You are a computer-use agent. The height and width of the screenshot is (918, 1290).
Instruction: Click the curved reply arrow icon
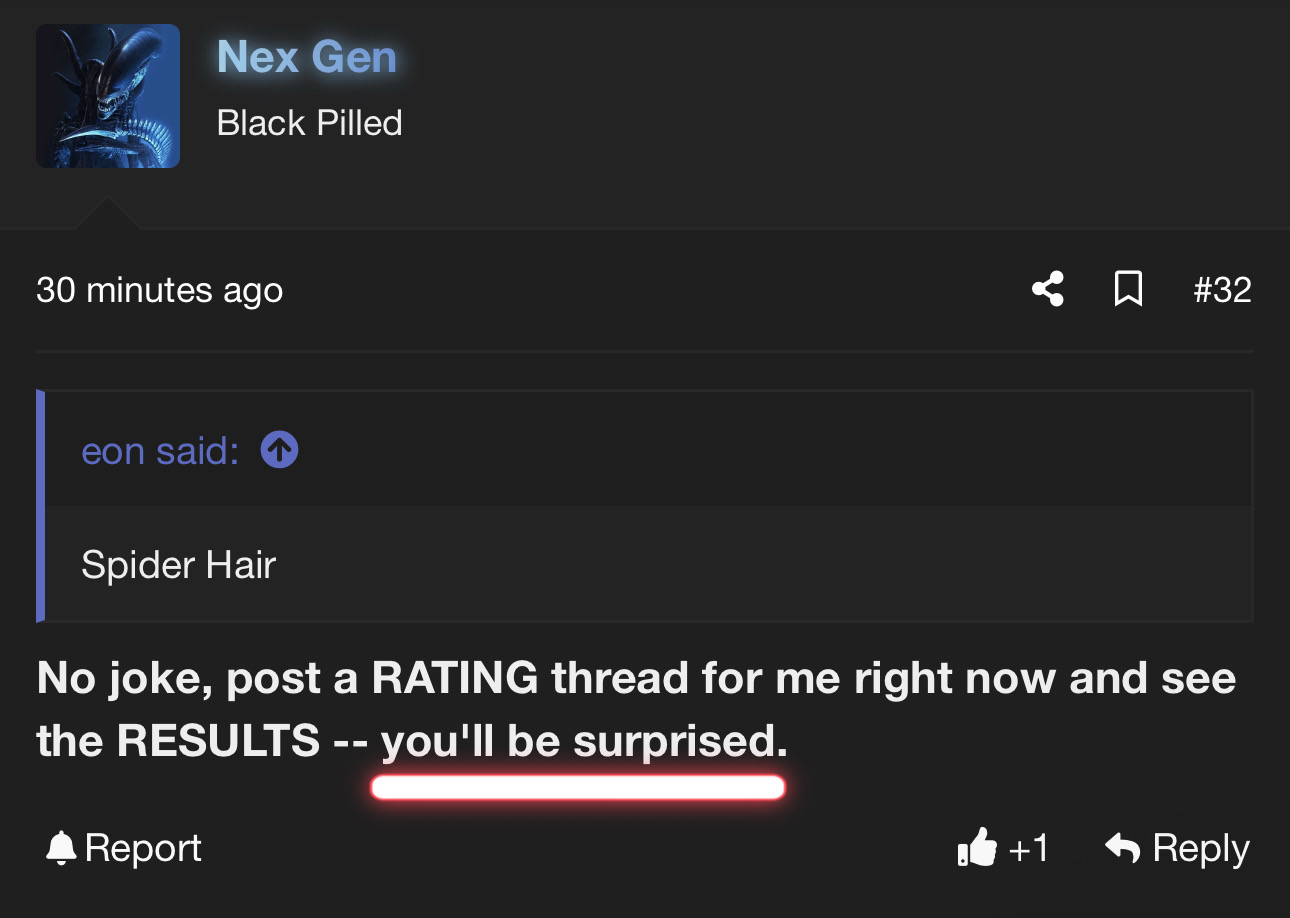1123,848
